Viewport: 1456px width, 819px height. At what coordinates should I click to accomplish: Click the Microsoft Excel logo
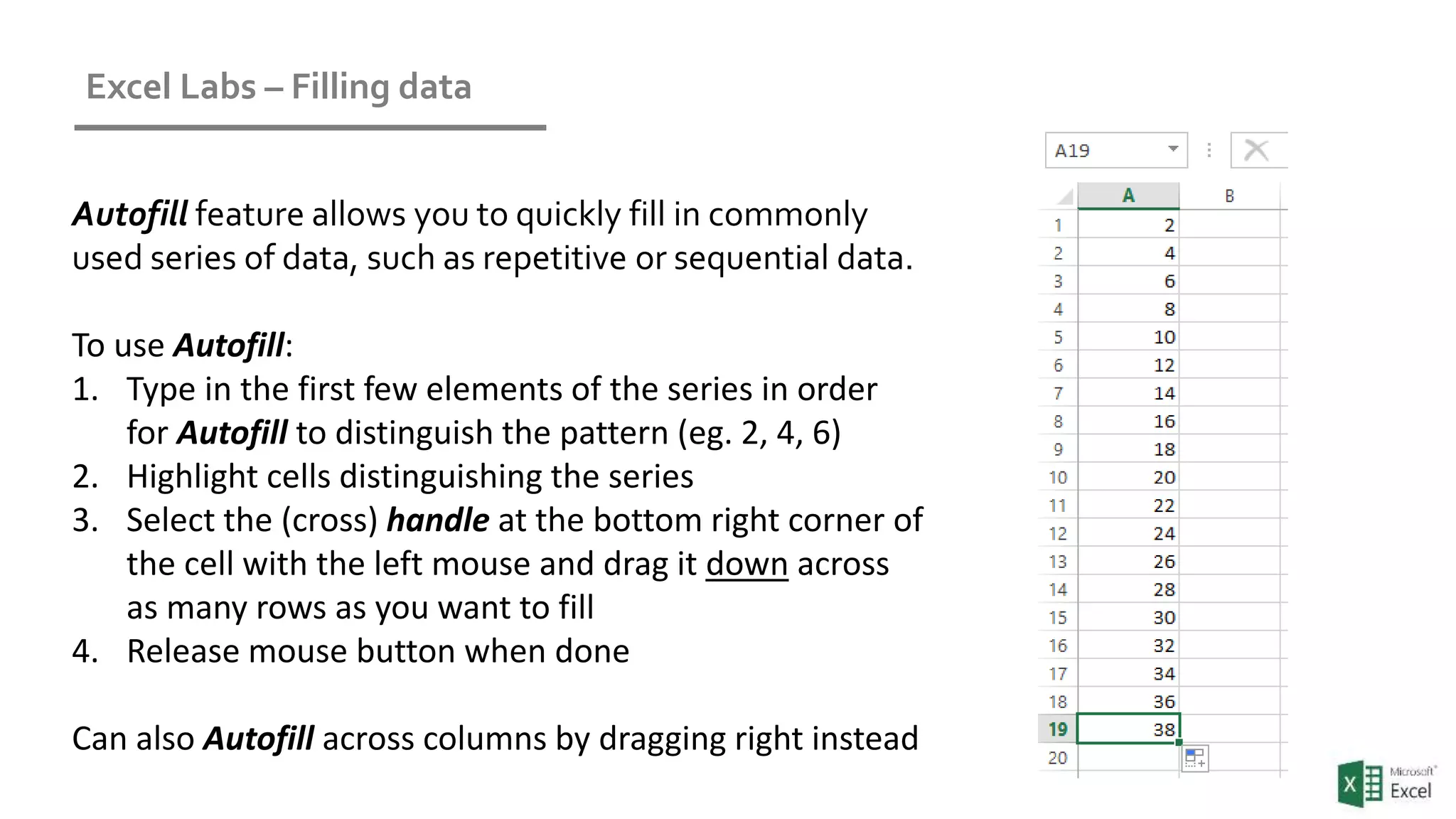1386,785
